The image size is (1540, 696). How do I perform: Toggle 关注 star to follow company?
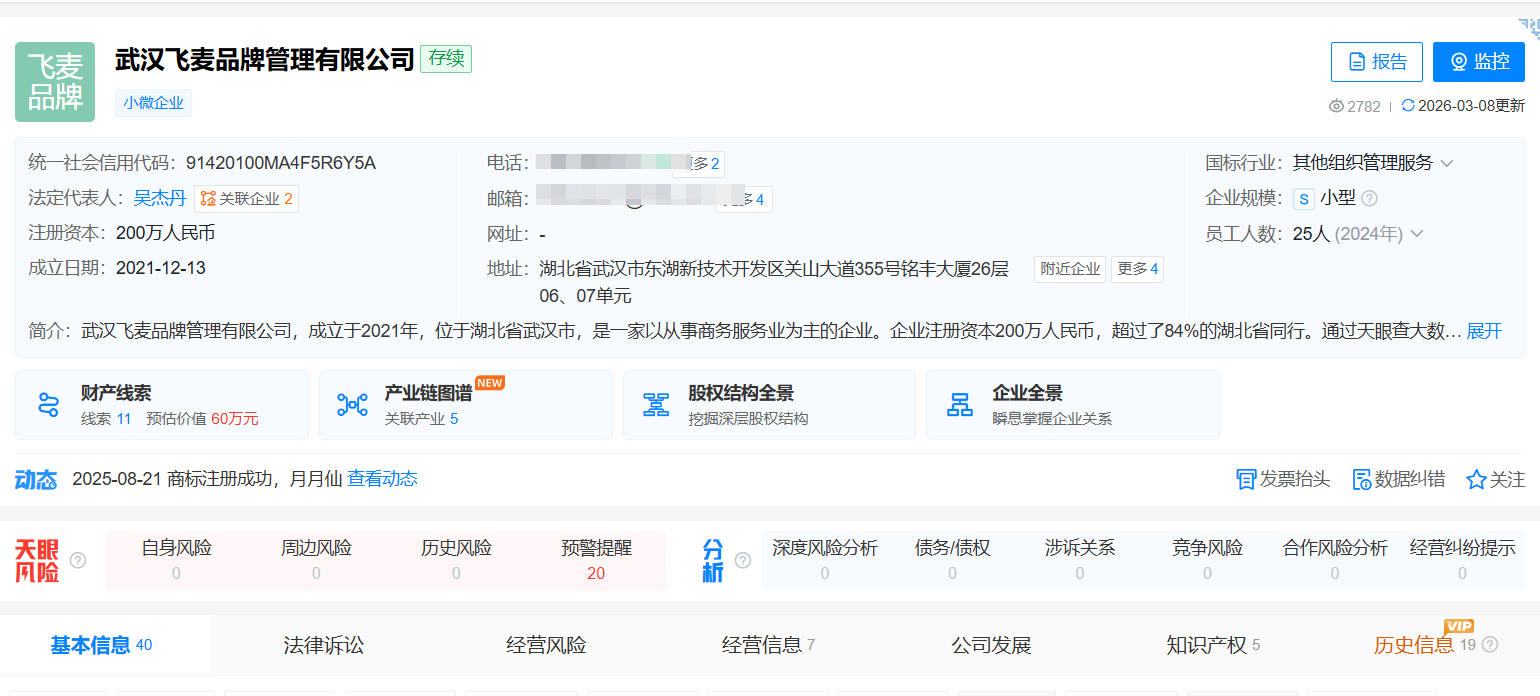pos(1476,480)
